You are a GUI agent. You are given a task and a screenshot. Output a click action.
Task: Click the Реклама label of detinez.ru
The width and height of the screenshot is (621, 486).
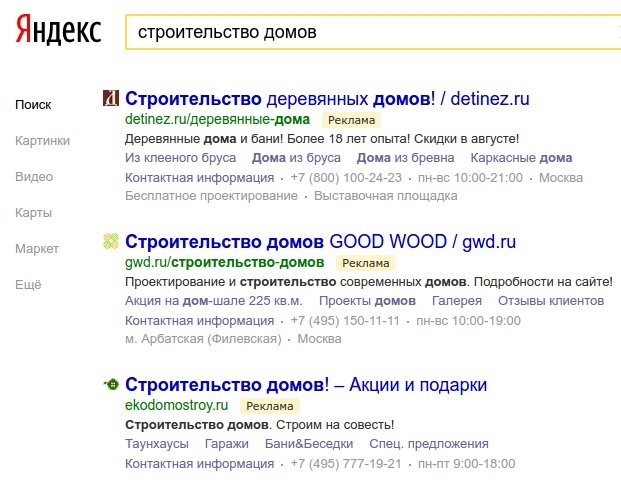click(351, 120)
